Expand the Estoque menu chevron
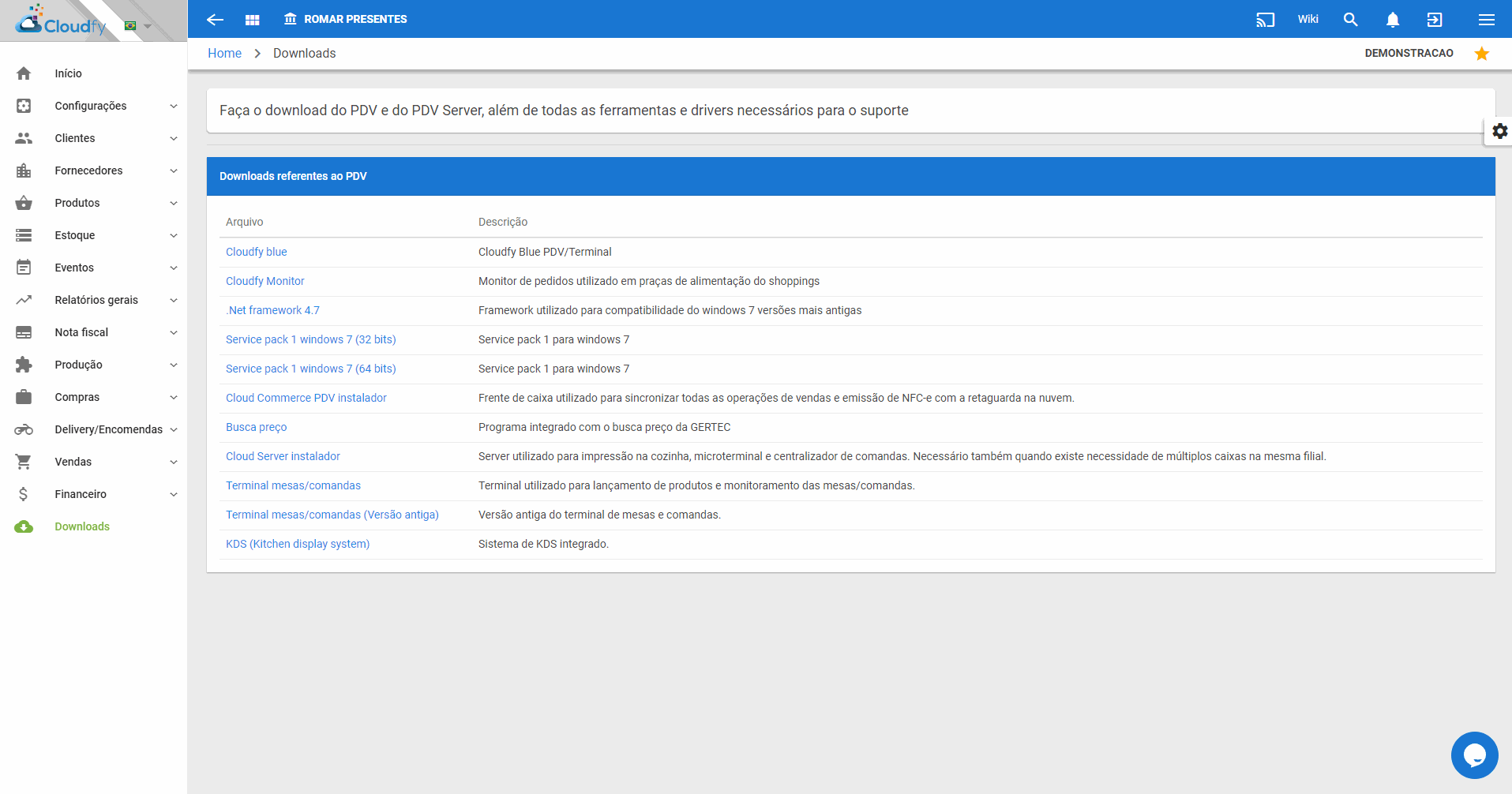The image size is (1512, 794). tap(174, 235)
